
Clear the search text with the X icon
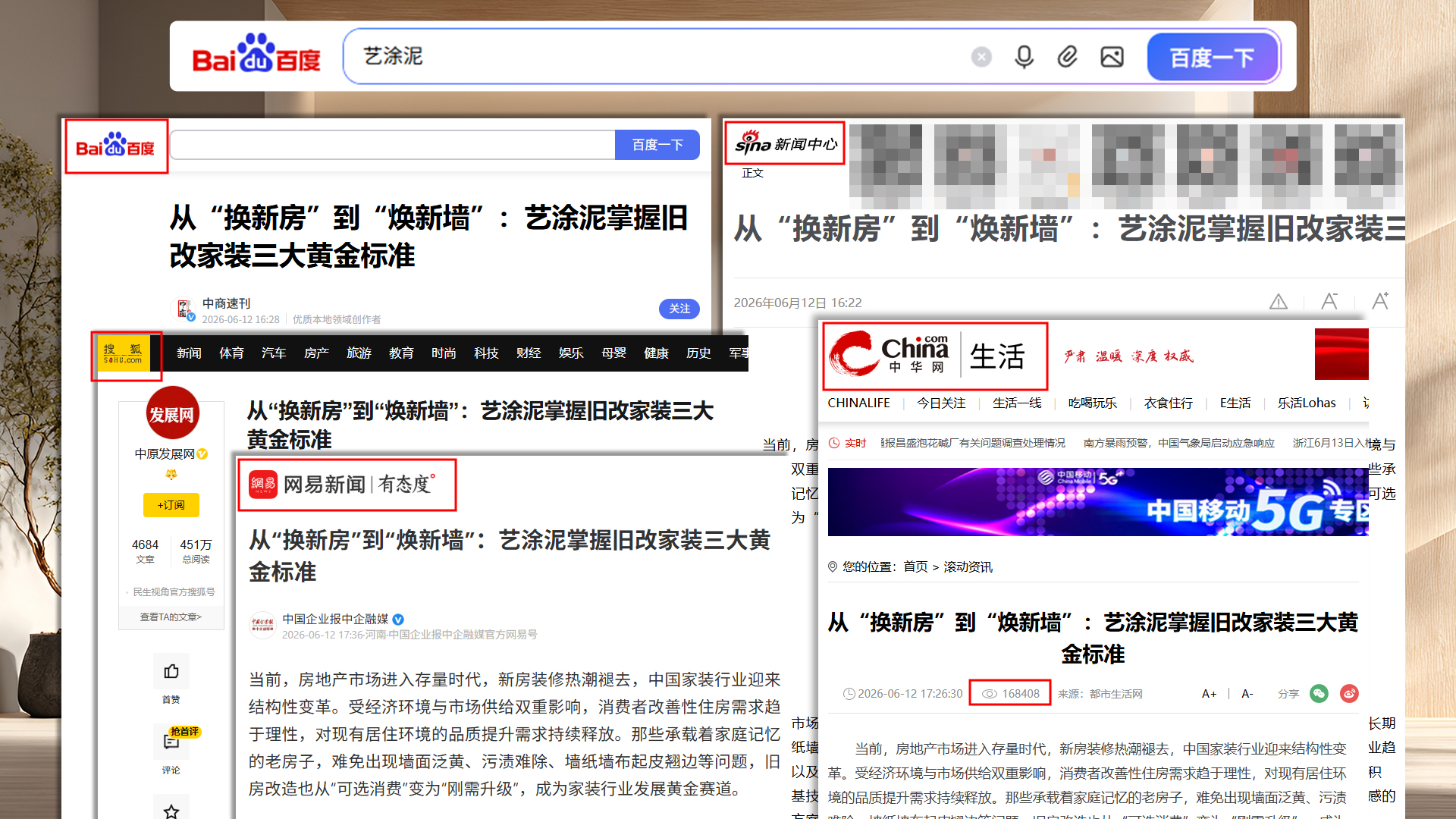point(981,57)
